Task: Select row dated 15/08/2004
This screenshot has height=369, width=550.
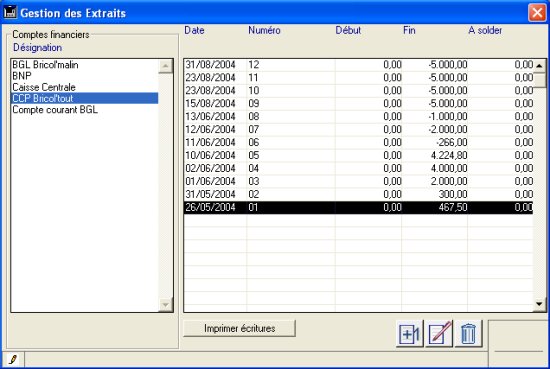Action: 358,103
